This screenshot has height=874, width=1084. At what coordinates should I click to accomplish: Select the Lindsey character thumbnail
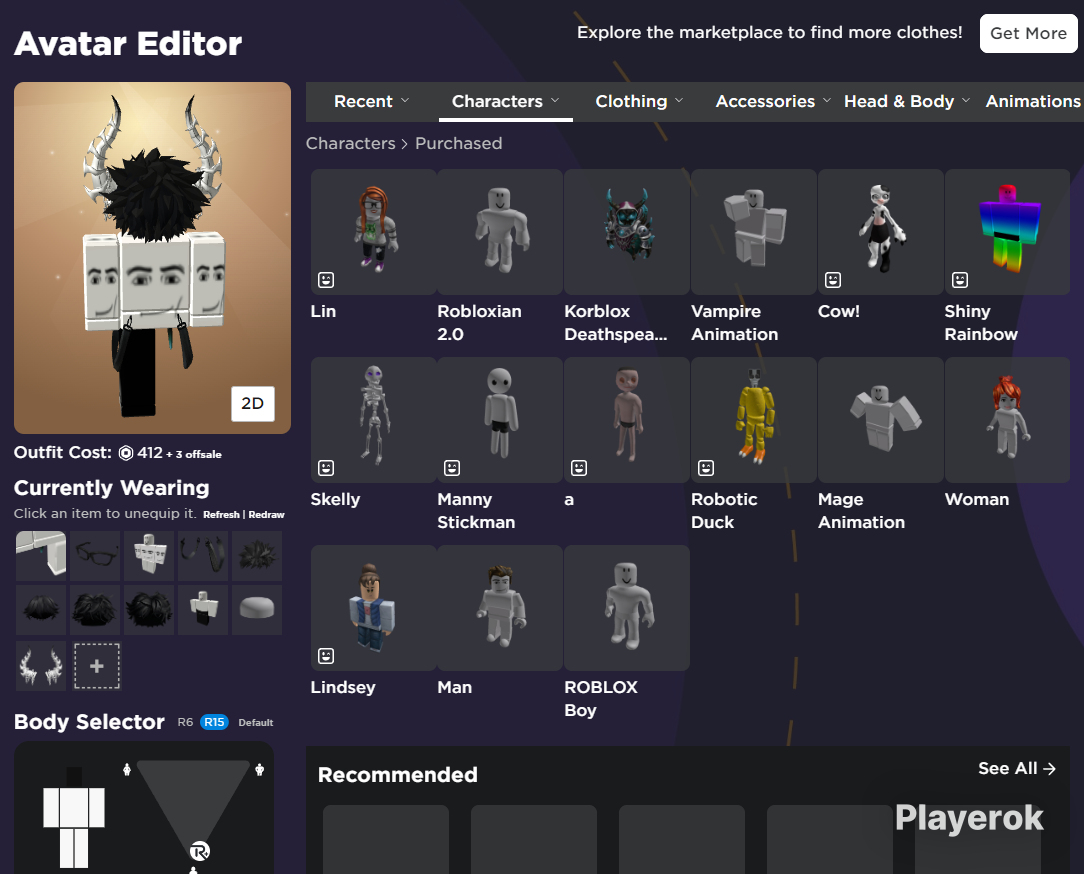pyautogui.click(x=373, y=608)
